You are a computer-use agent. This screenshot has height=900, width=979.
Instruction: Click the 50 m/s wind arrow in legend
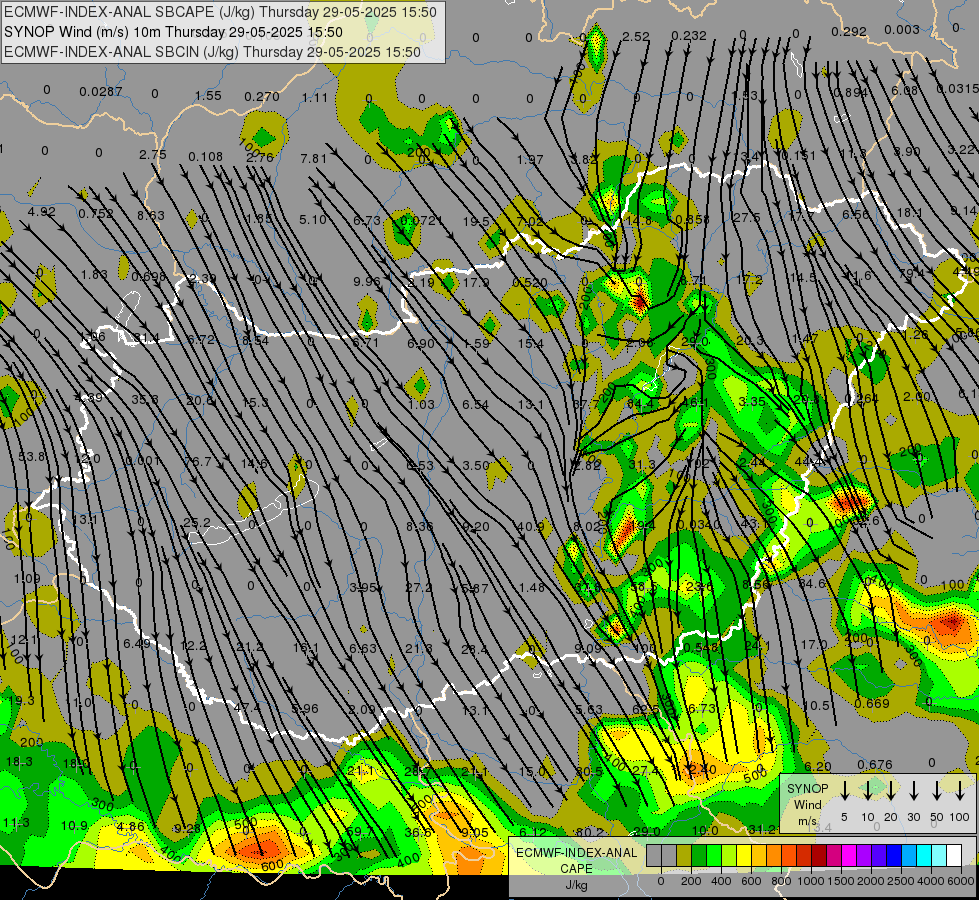tap(937, 790)
